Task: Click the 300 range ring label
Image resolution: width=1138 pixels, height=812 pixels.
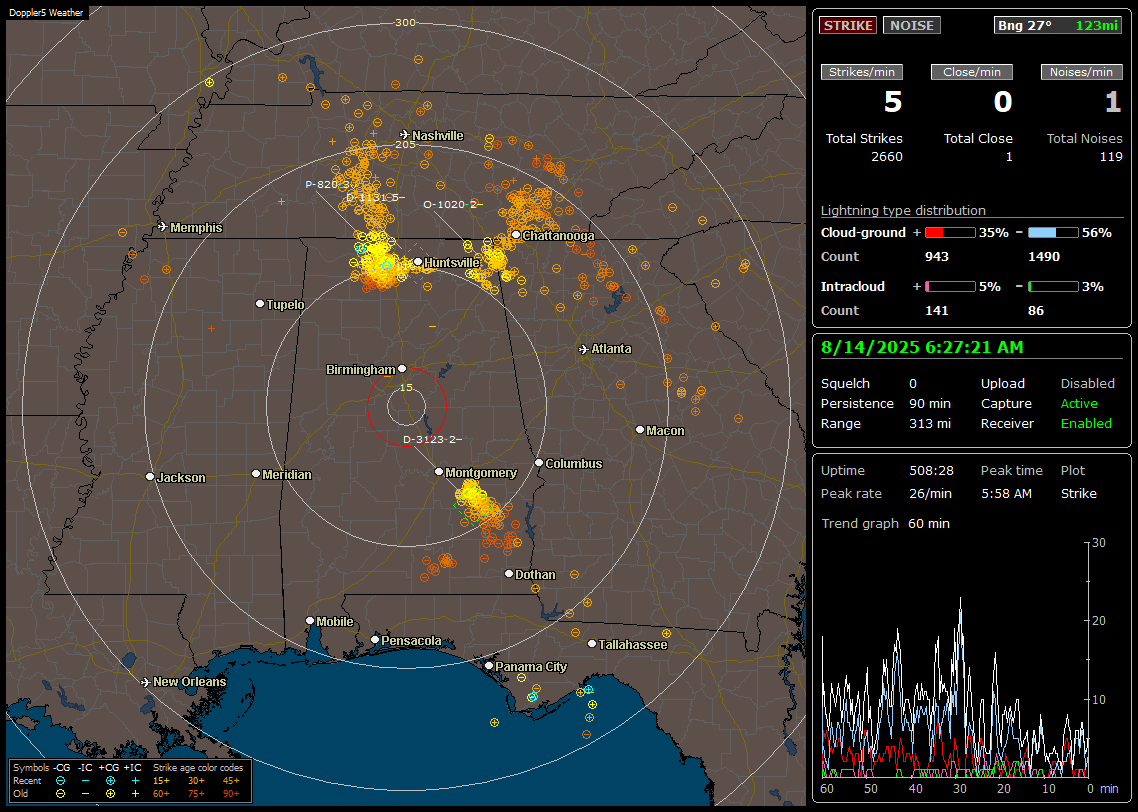Action: point(405,22)
